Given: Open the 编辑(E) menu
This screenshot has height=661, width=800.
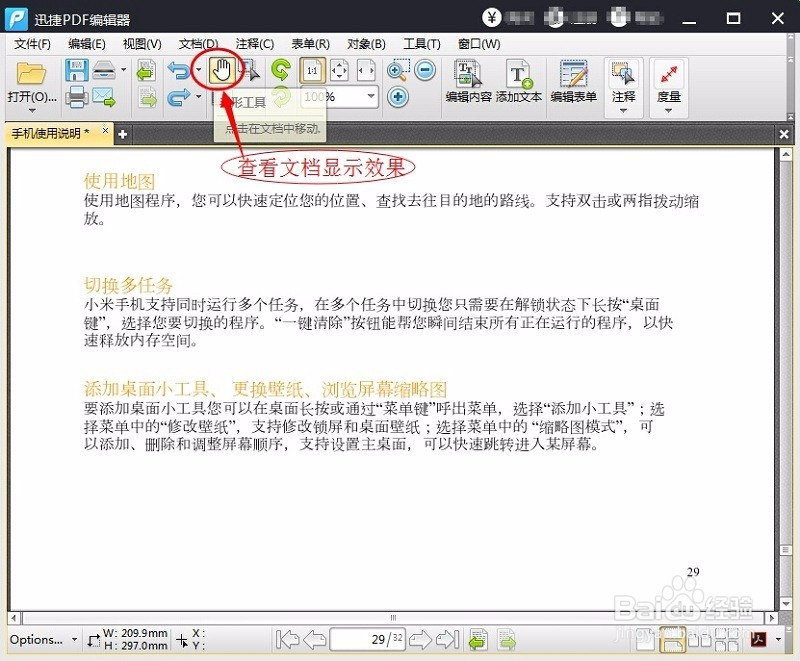Looking at the screenshot, I should coord(87,44).
